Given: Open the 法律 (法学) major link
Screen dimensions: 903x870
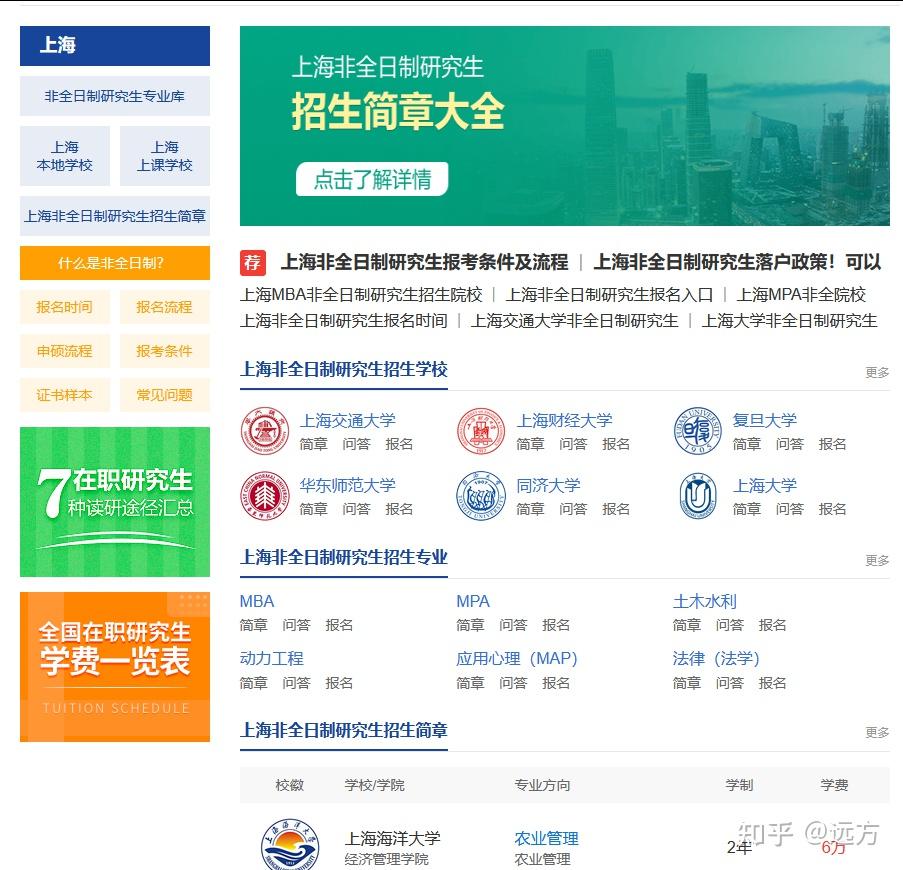Looking at the screenshot, I should 716,659.
